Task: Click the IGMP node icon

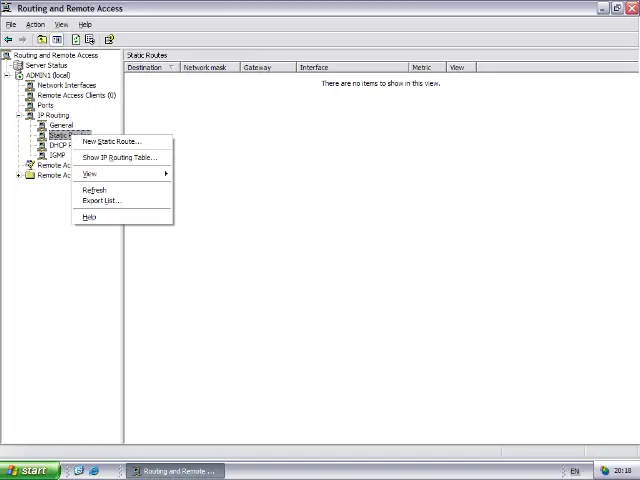Action: click(x=42, y=156)
